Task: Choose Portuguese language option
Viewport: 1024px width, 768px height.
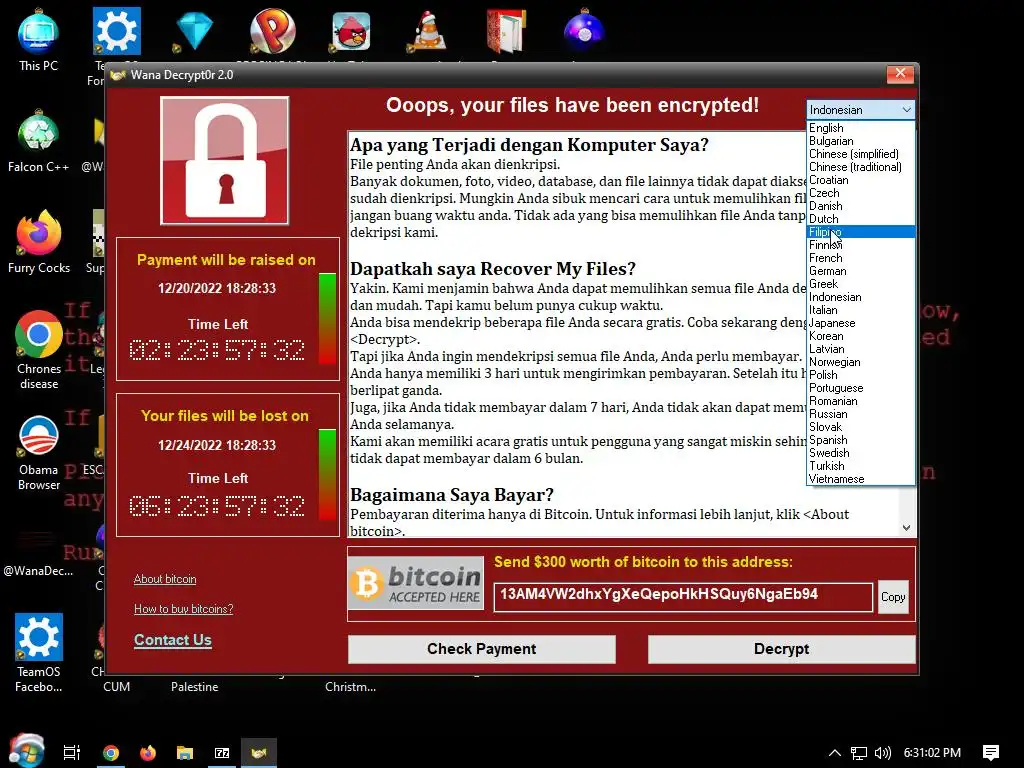Action: [x=861, y=388]
